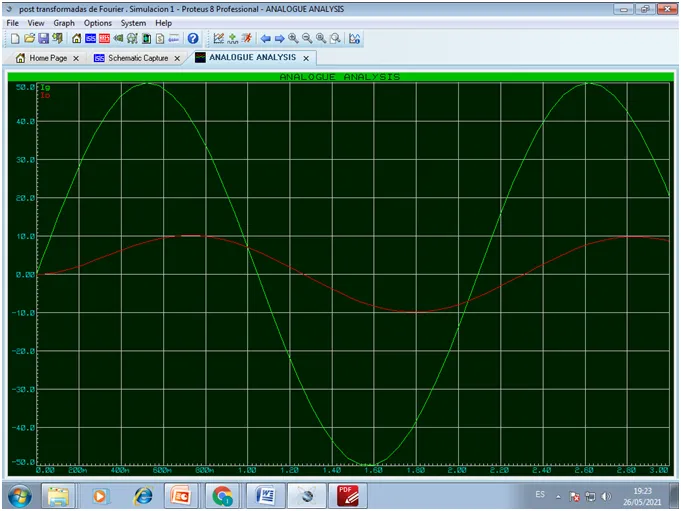The height and width of the screenshot is (511, 681).
Task: Open Help with the blue question mark icon
Action: pos(193,39)
